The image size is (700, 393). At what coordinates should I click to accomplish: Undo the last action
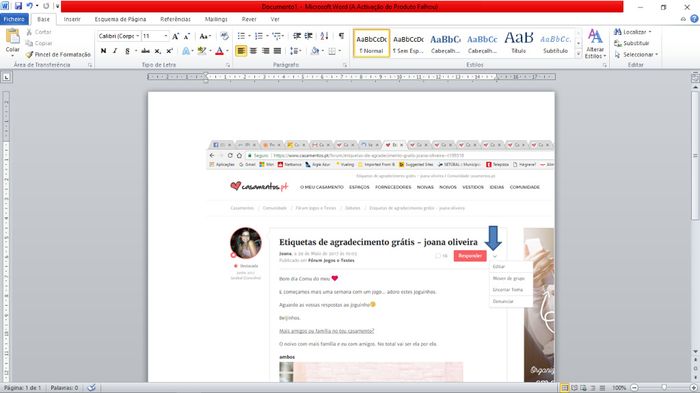pos(29,6)
